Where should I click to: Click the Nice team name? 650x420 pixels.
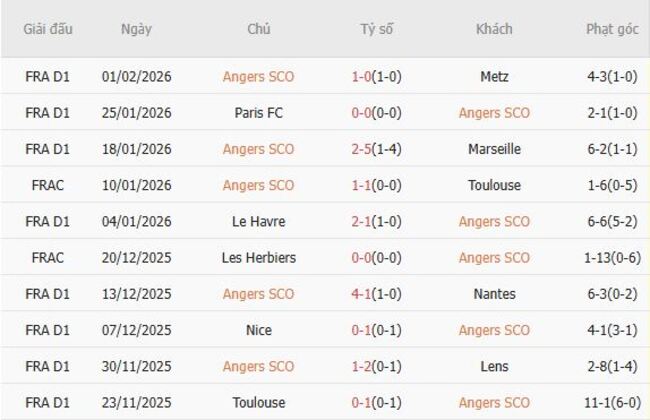(x=259, y=330)
